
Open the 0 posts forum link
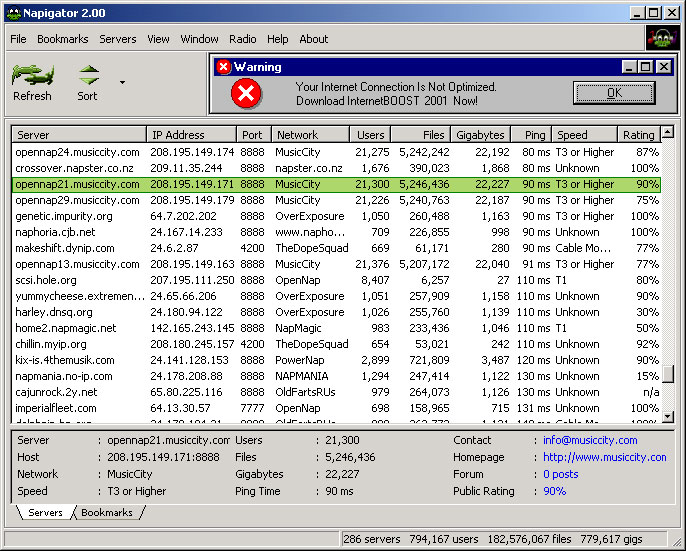(560, 474)
